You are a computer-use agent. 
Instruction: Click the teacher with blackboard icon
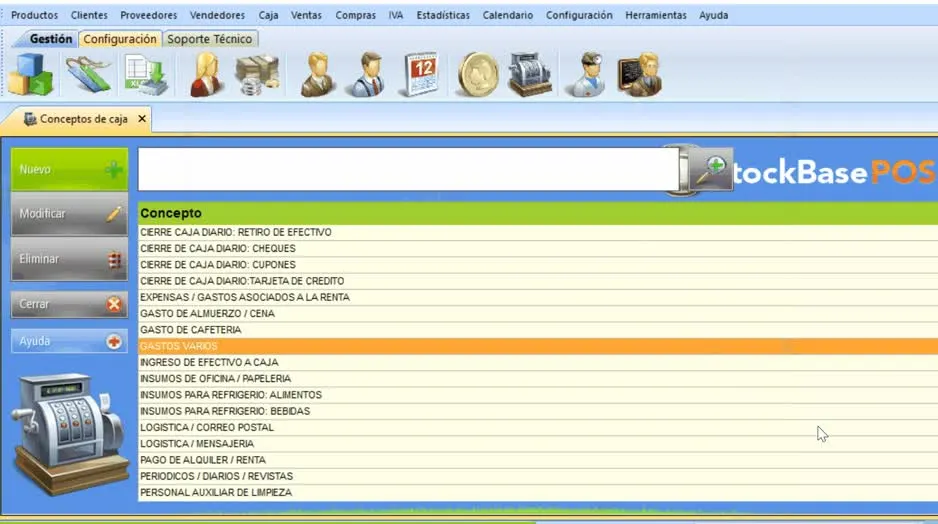(639, 75)
